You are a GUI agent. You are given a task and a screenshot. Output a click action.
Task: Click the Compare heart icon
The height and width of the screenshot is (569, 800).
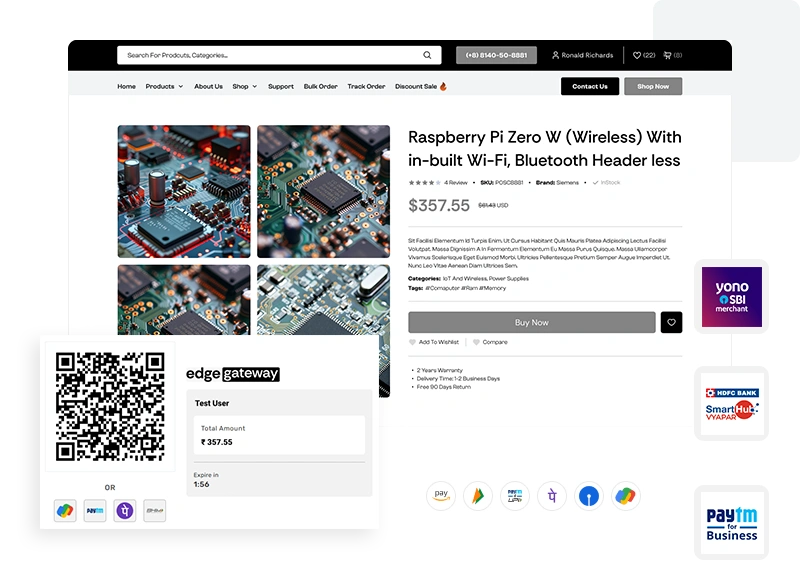coord(476,342)
